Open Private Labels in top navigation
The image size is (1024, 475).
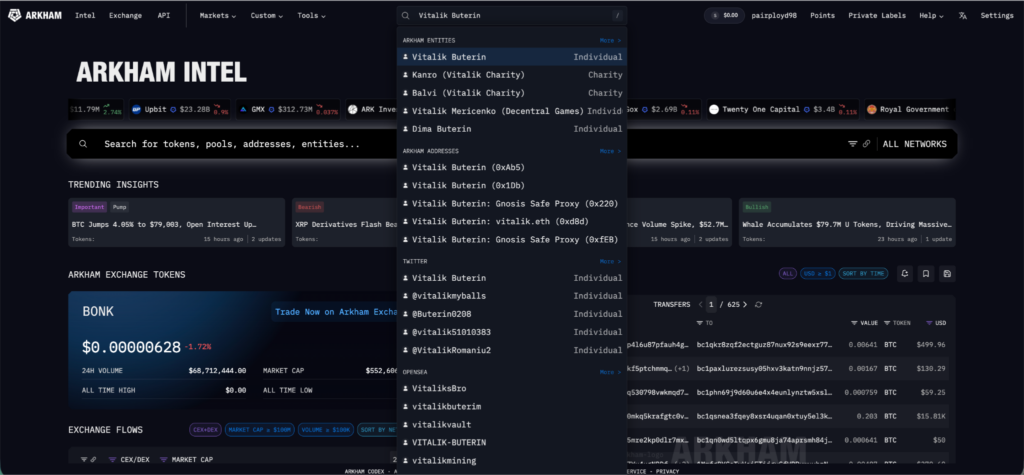click(876, 16)
